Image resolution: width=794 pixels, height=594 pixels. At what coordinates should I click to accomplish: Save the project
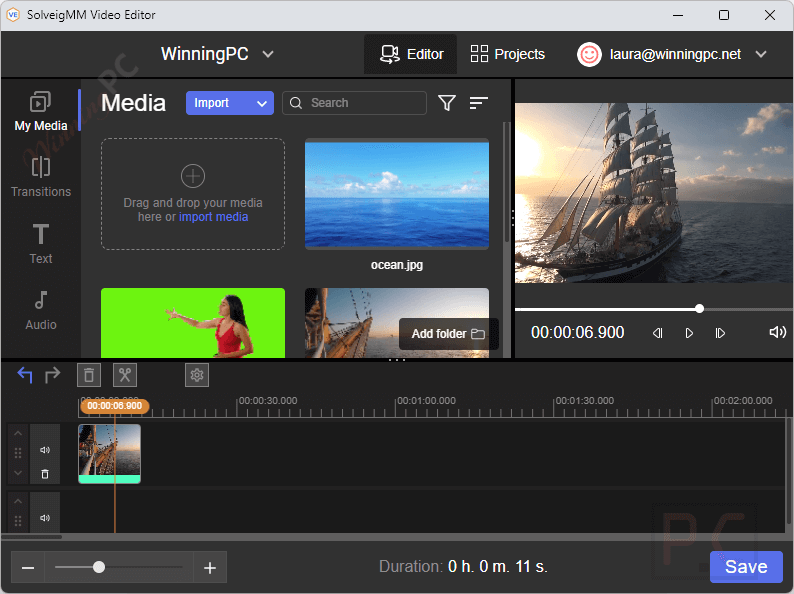coord(746,567)
